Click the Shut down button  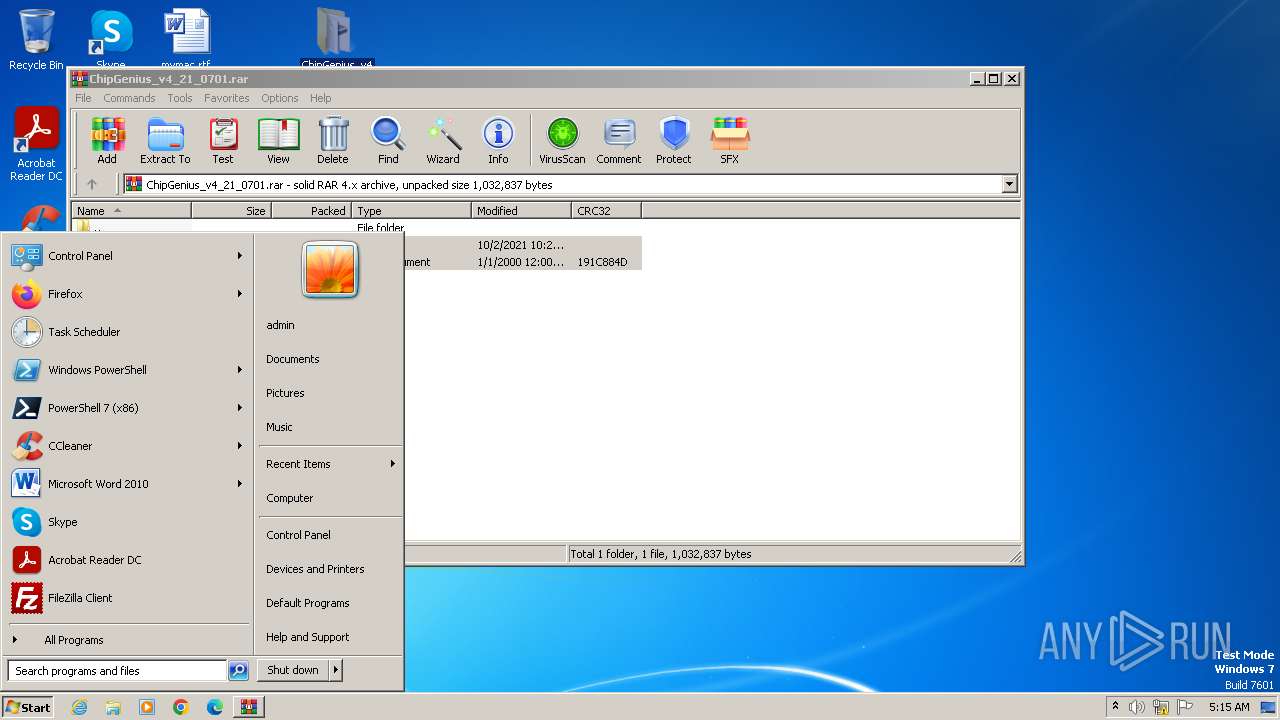coord(293,671)
